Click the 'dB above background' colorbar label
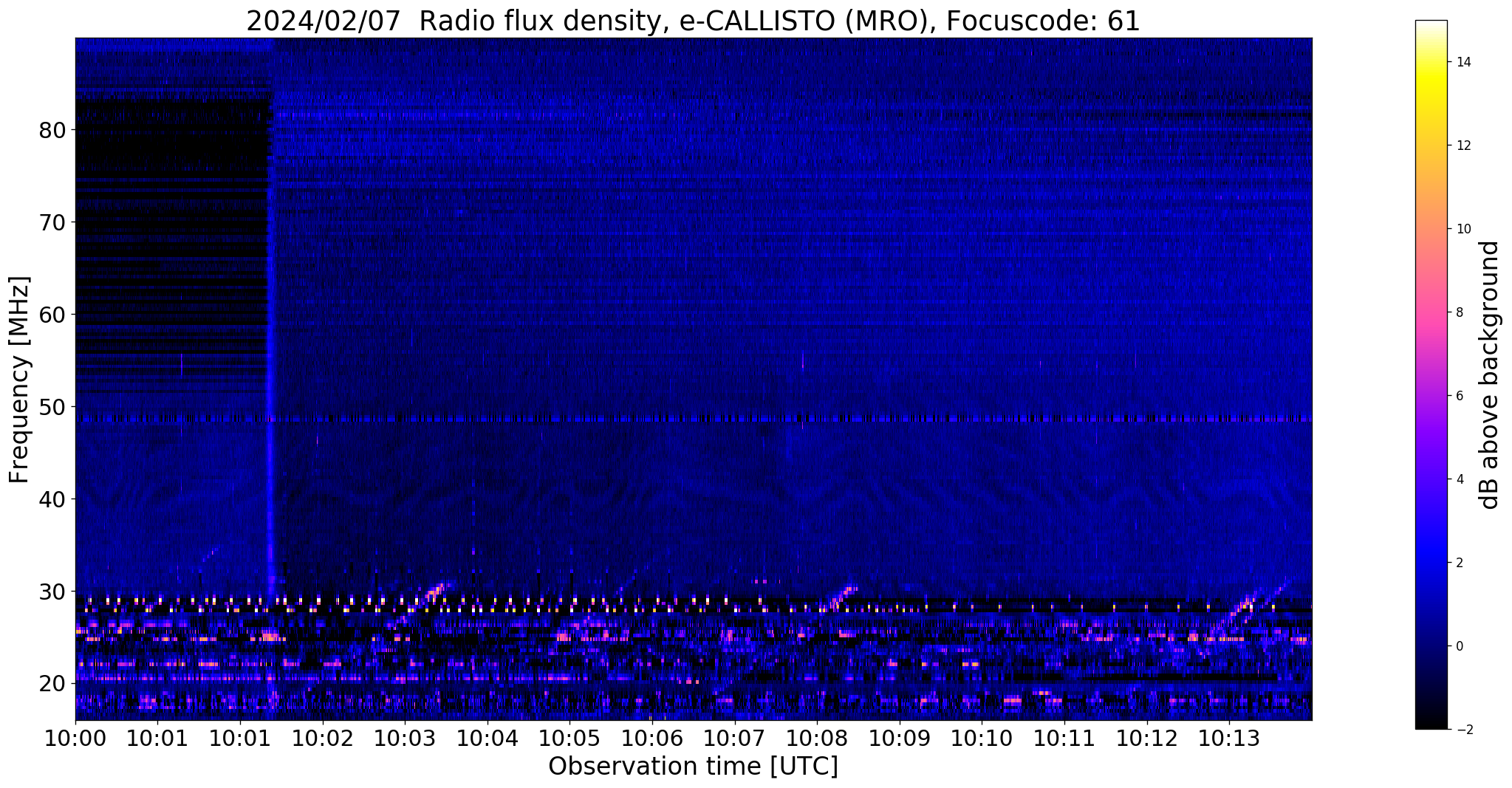 pyautogui.click(x=1490, y=374)
